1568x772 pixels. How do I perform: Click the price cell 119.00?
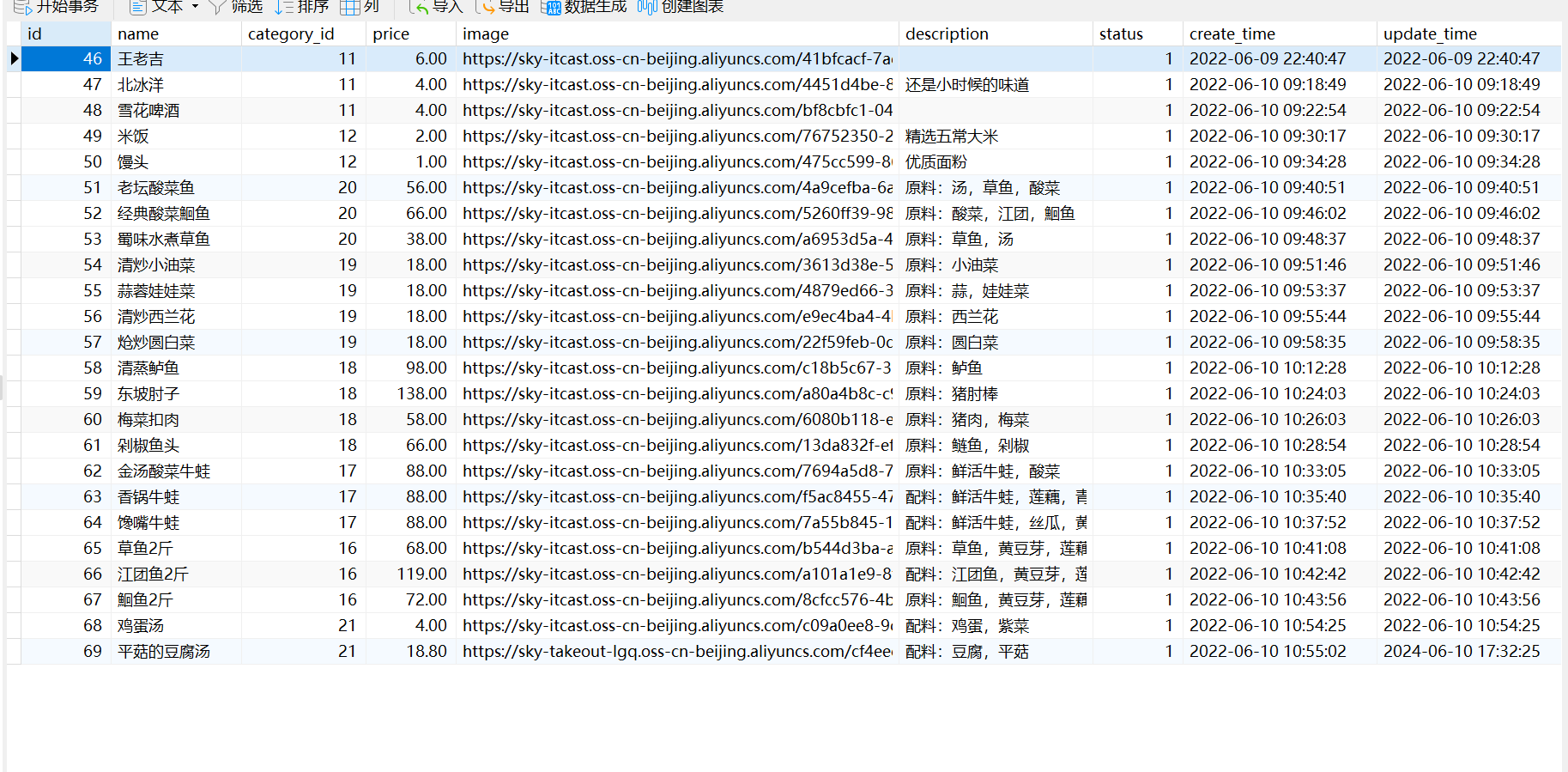coord(411,574)
